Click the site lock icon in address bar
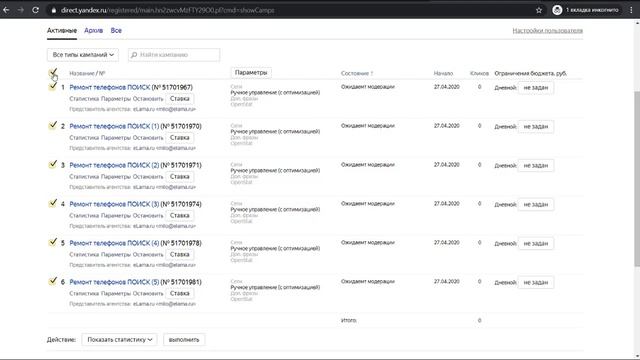The height and width of the screenshot is (360, 640). (53, 10)
